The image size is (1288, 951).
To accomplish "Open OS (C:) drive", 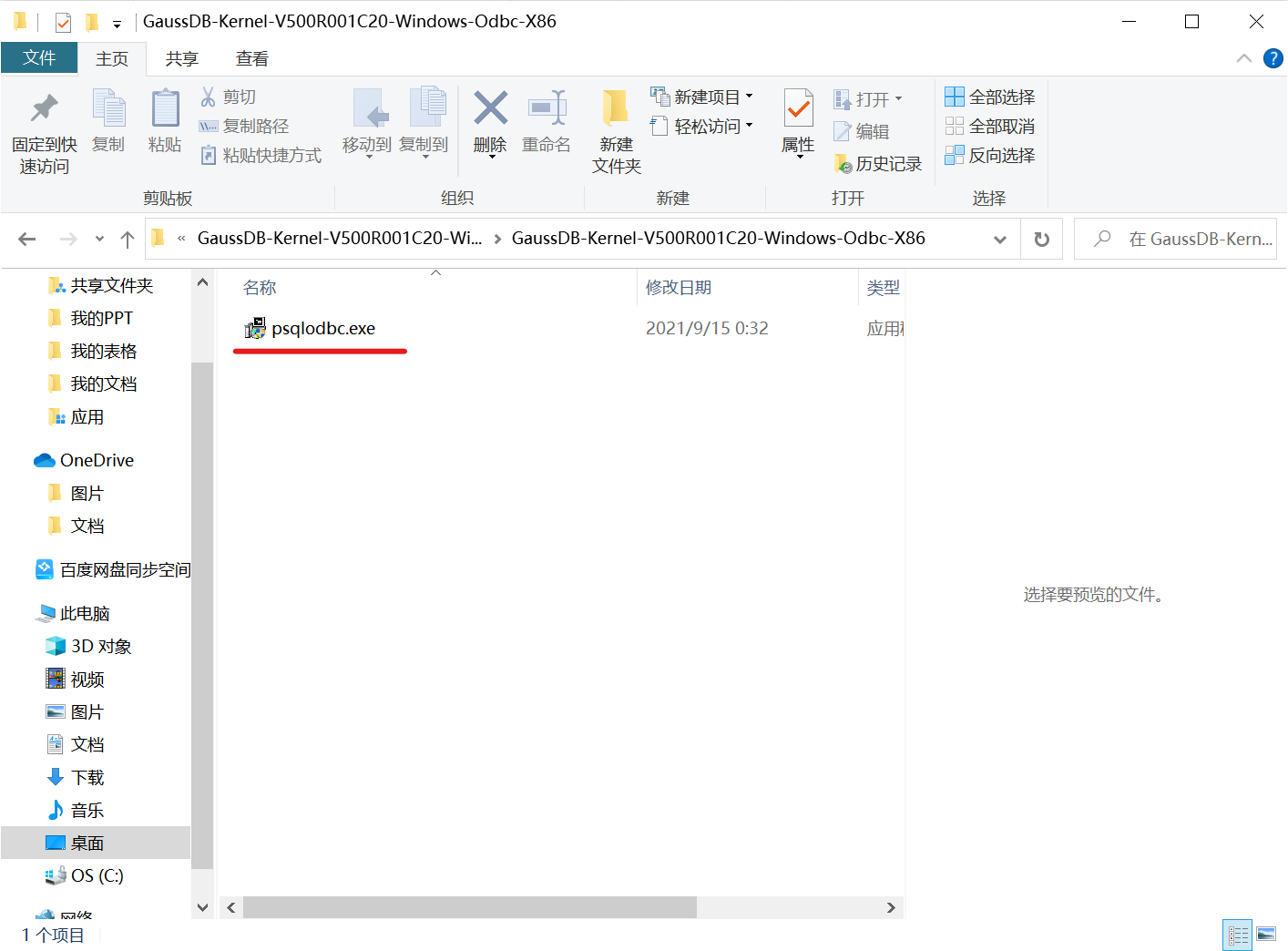I will 84,876.
